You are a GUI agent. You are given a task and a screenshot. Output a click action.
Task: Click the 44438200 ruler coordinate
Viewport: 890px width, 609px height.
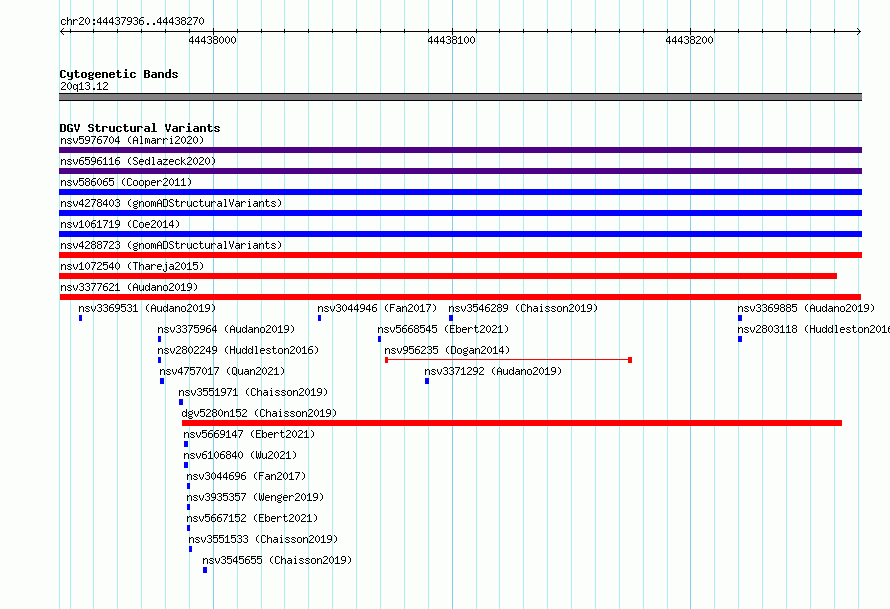coord(689,40)
